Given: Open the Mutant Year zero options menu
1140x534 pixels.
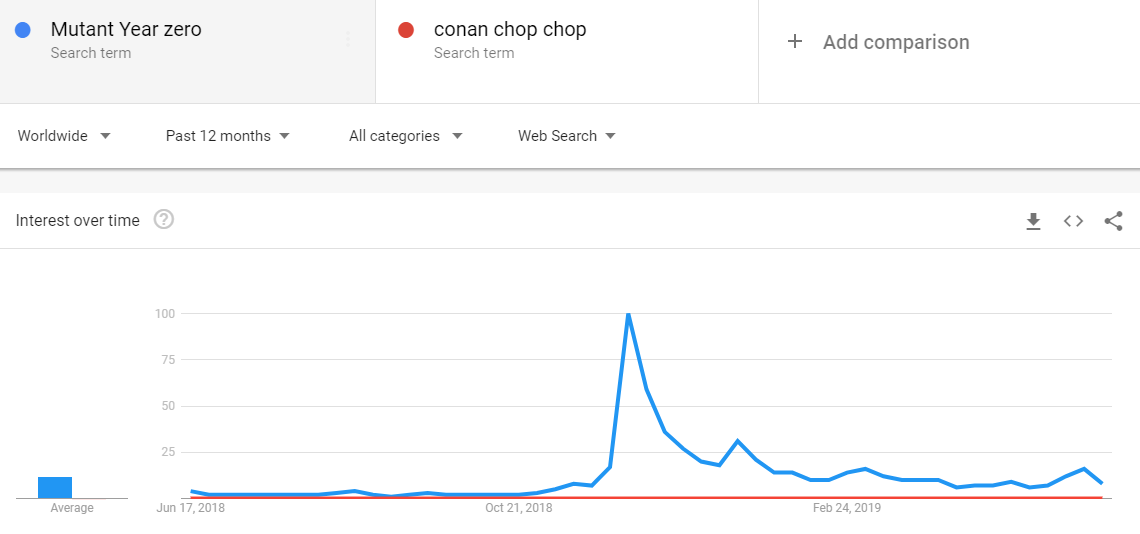Looking at the screenshot, I should [348, 39].
